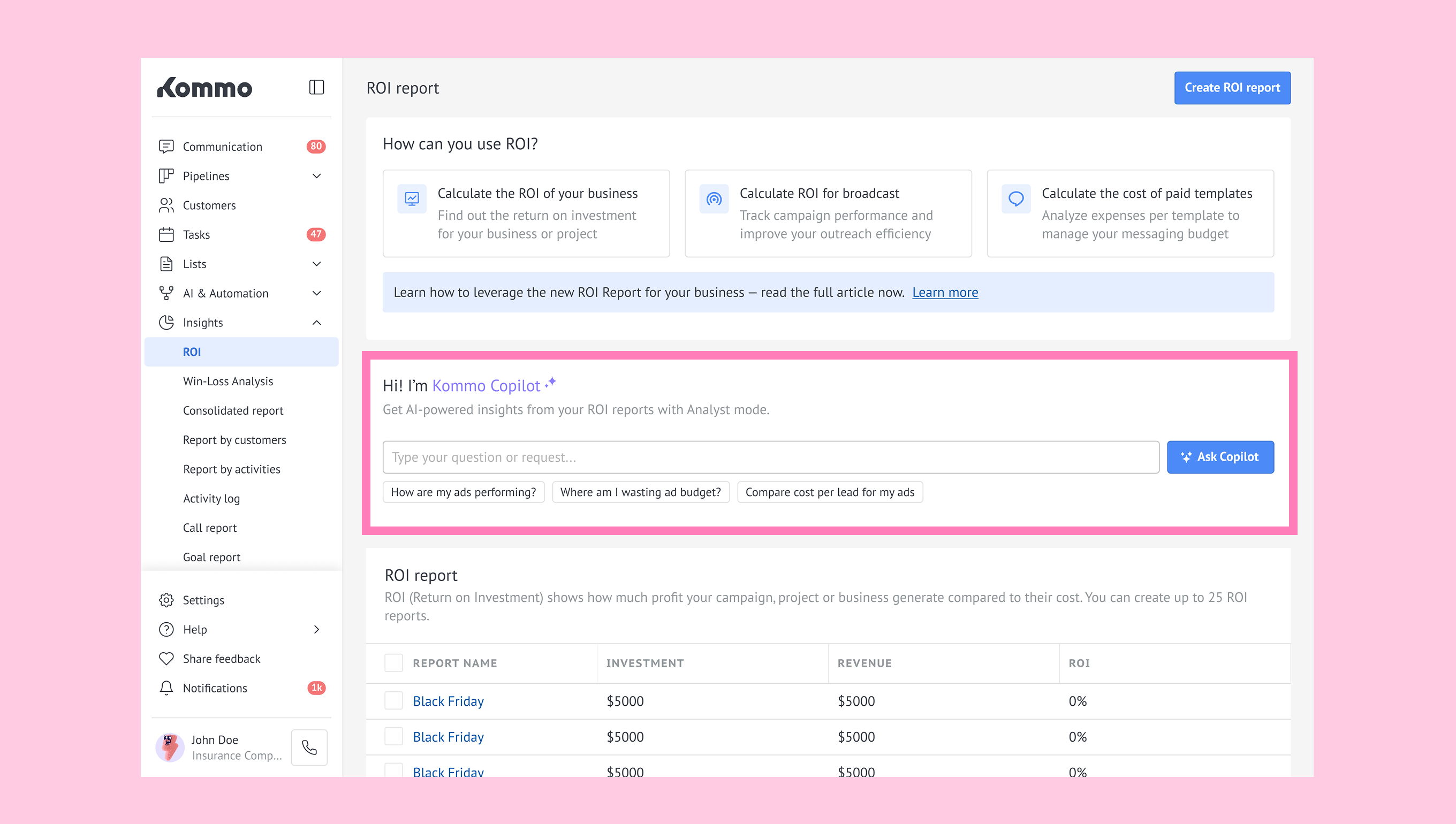Open the Help submenu arrow
Image resolution: width=1456 pixels, height=824 pixels.
(x=317, y=629)
